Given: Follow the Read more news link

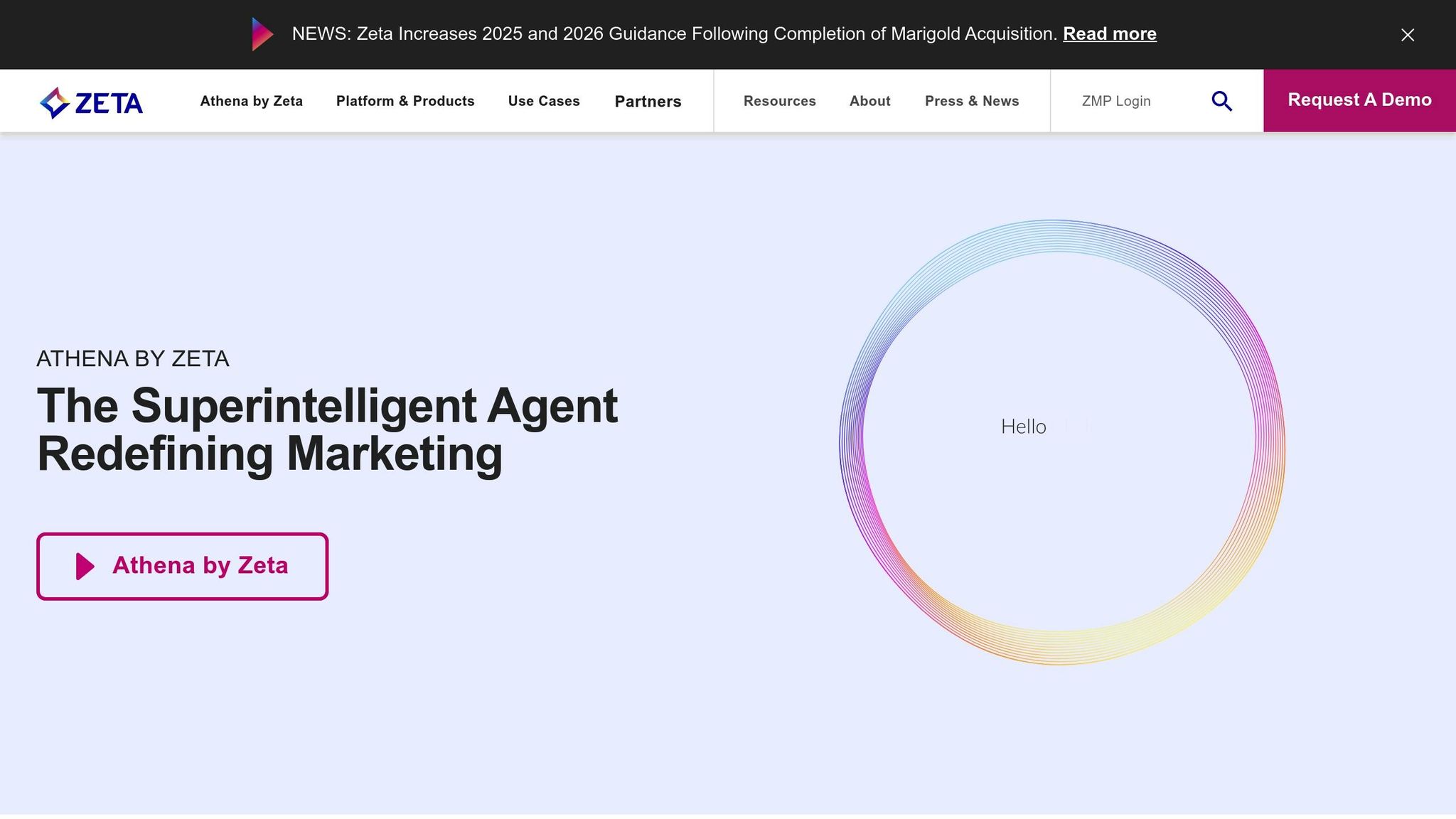Looking at the screenshot, I should (x=1109, y=34).
